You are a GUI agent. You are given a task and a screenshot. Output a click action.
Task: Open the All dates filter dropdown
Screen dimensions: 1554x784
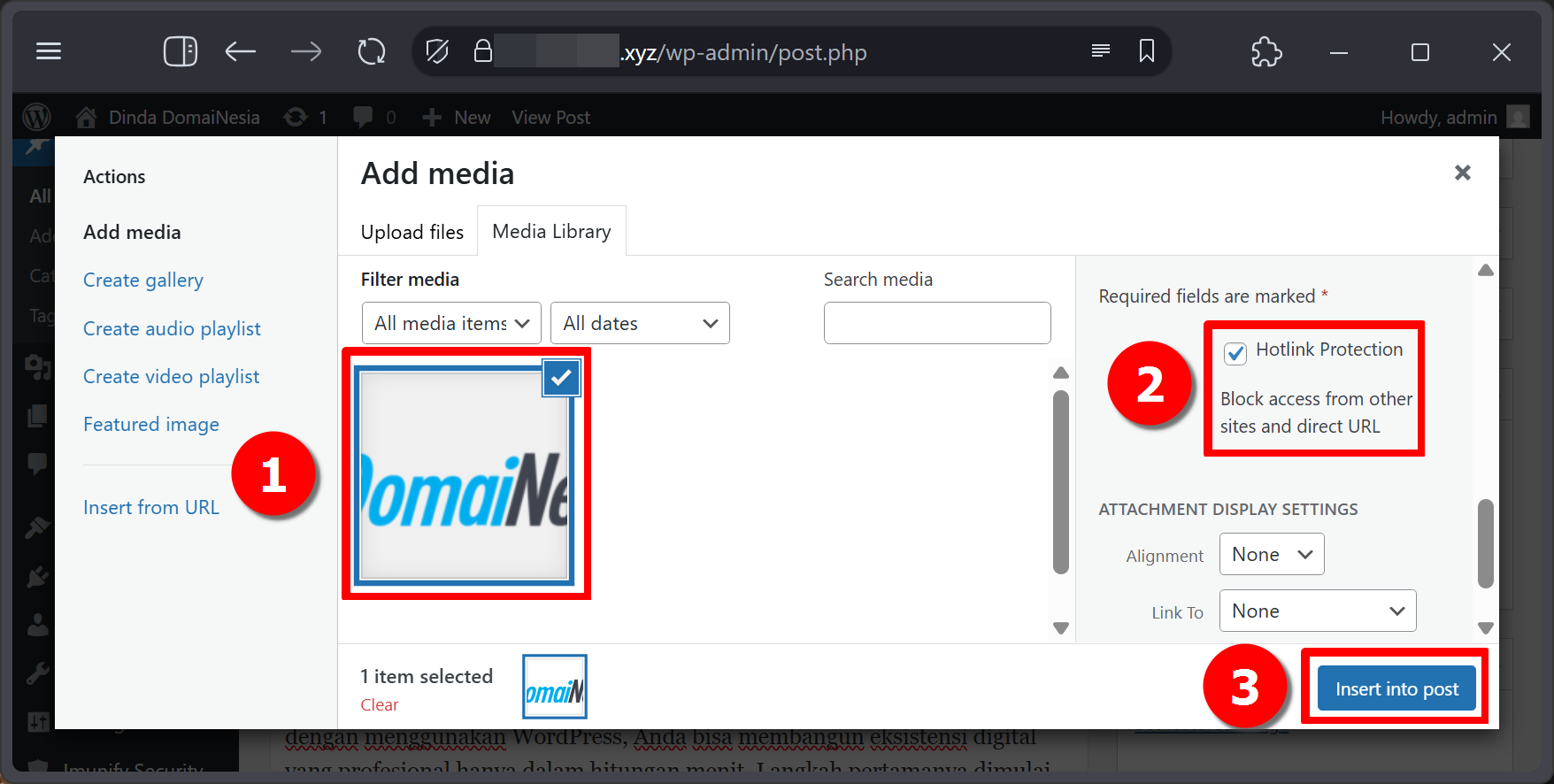tap(640, 323)
